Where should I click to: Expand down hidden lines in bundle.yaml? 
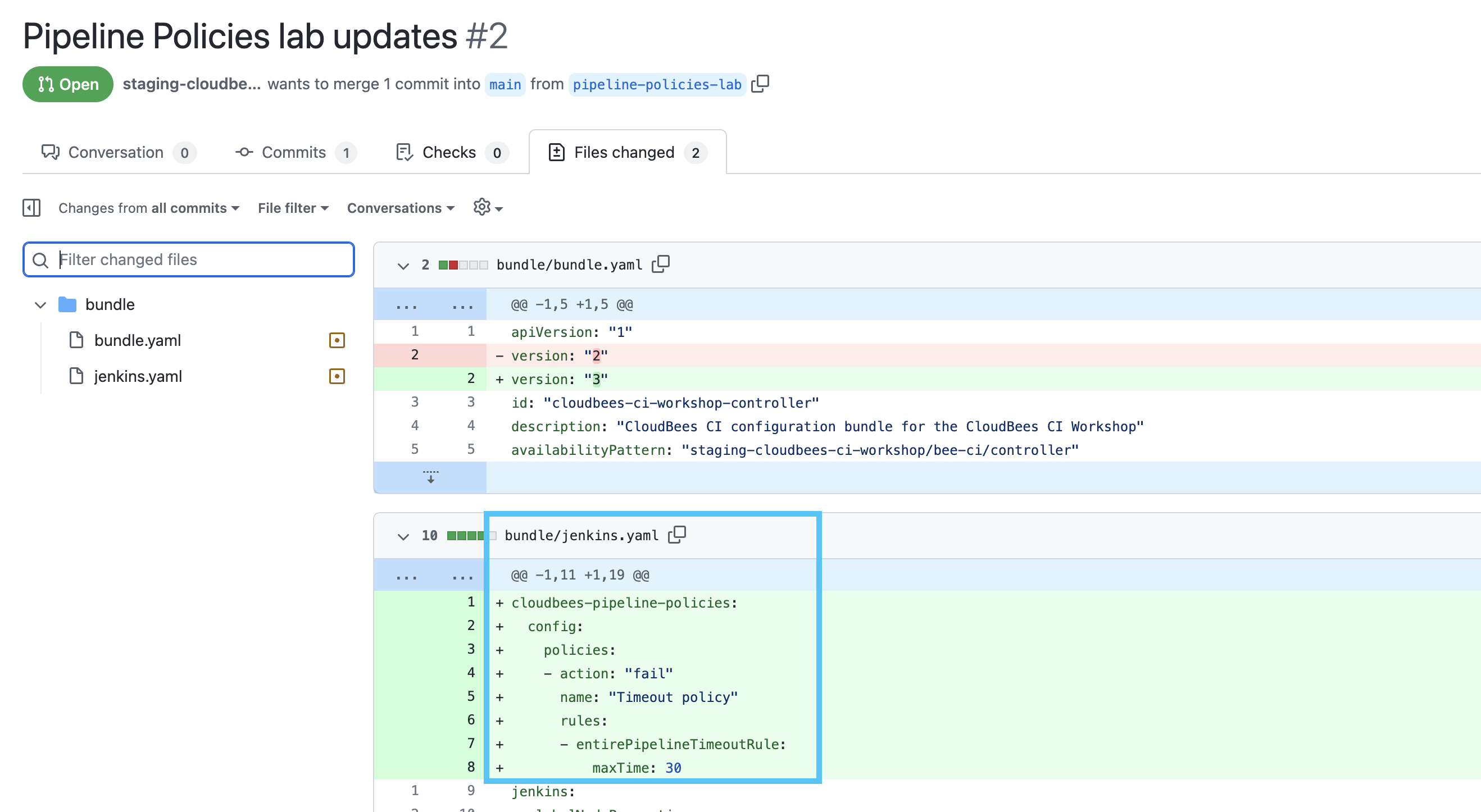(430, 477)
